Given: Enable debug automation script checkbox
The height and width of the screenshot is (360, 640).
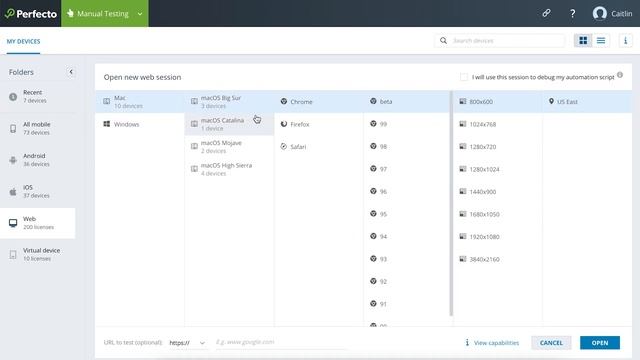Looking at the screenshot, I should pos(464,77).
